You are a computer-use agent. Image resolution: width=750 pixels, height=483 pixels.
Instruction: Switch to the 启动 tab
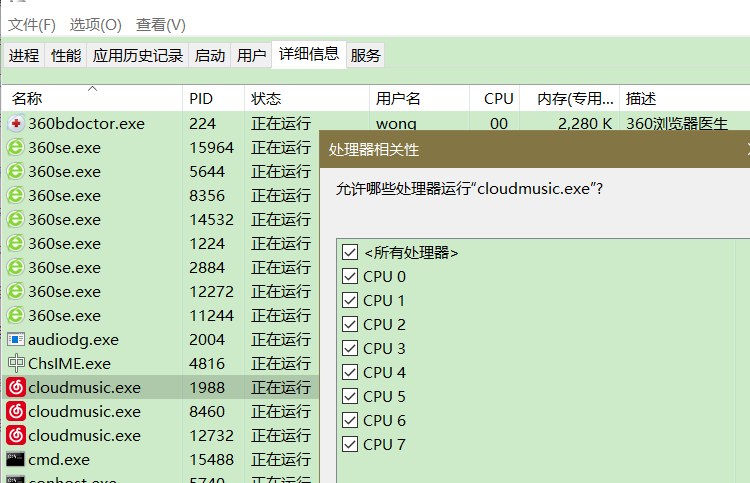coord(210,55)
